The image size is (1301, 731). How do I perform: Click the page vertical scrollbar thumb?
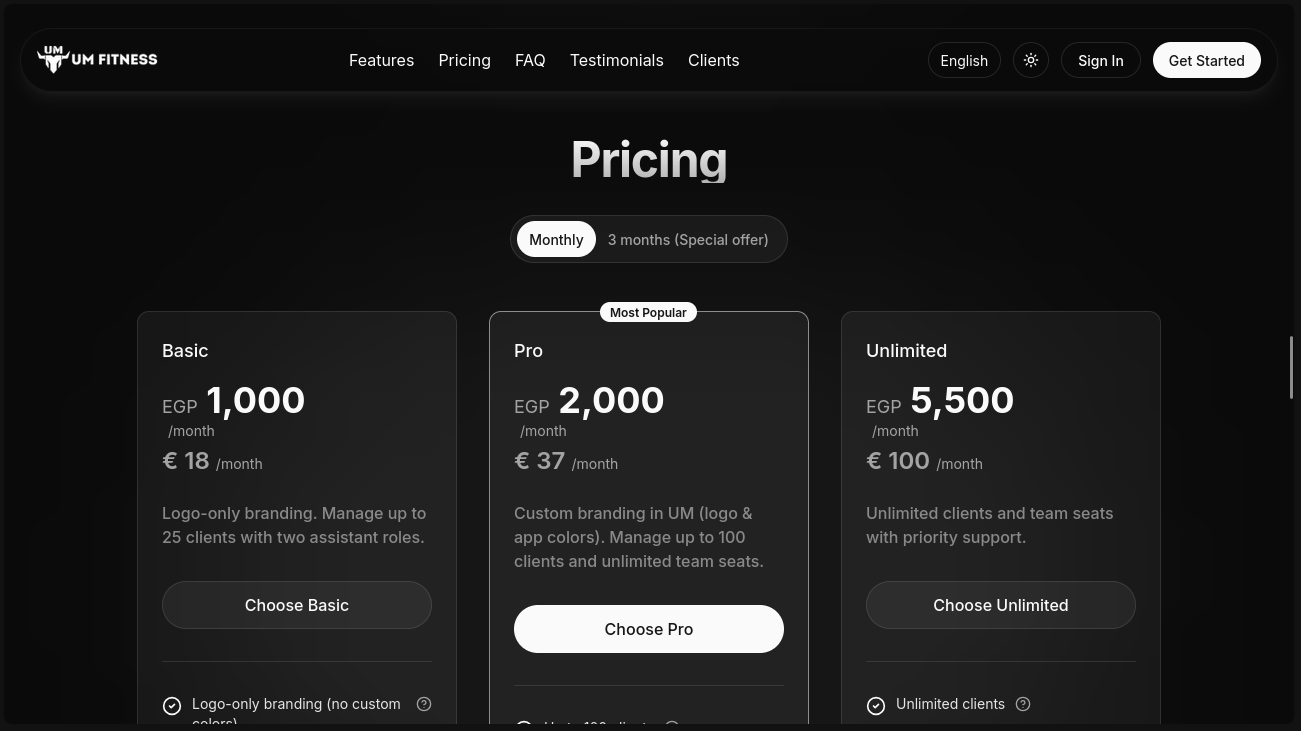(1293, 367)
